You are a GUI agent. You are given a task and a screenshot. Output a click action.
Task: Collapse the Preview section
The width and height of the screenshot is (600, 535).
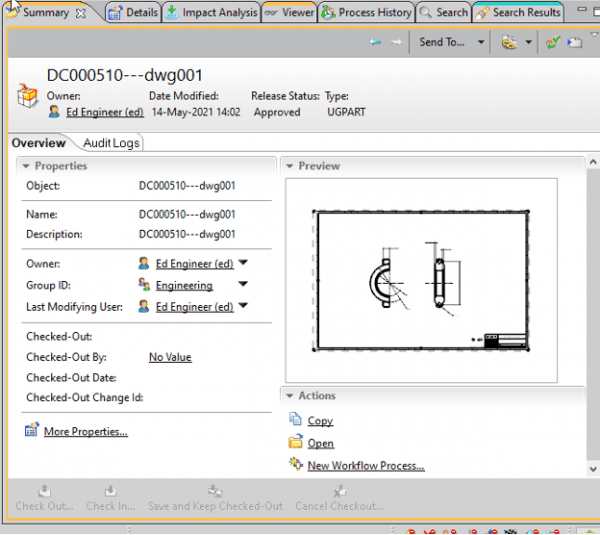[288, 166]
